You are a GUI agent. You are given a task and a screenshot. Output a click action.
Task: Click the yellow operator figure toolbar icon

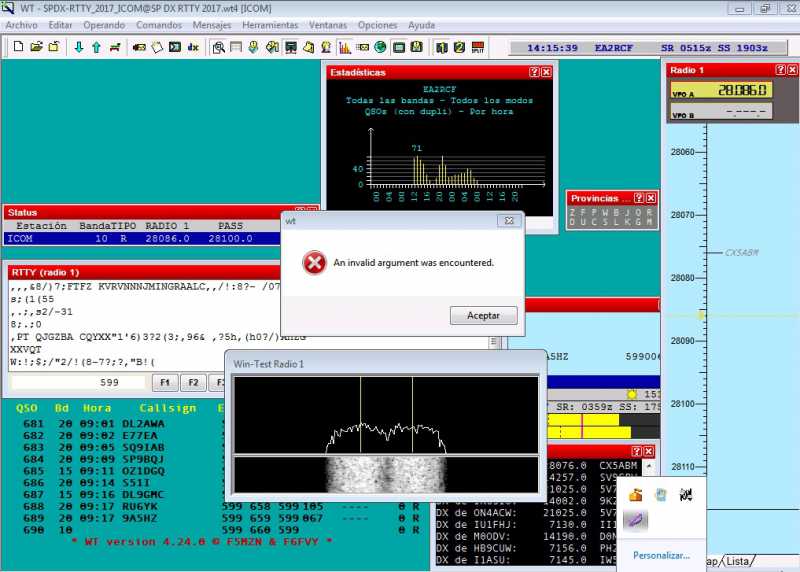coord(326,47)
